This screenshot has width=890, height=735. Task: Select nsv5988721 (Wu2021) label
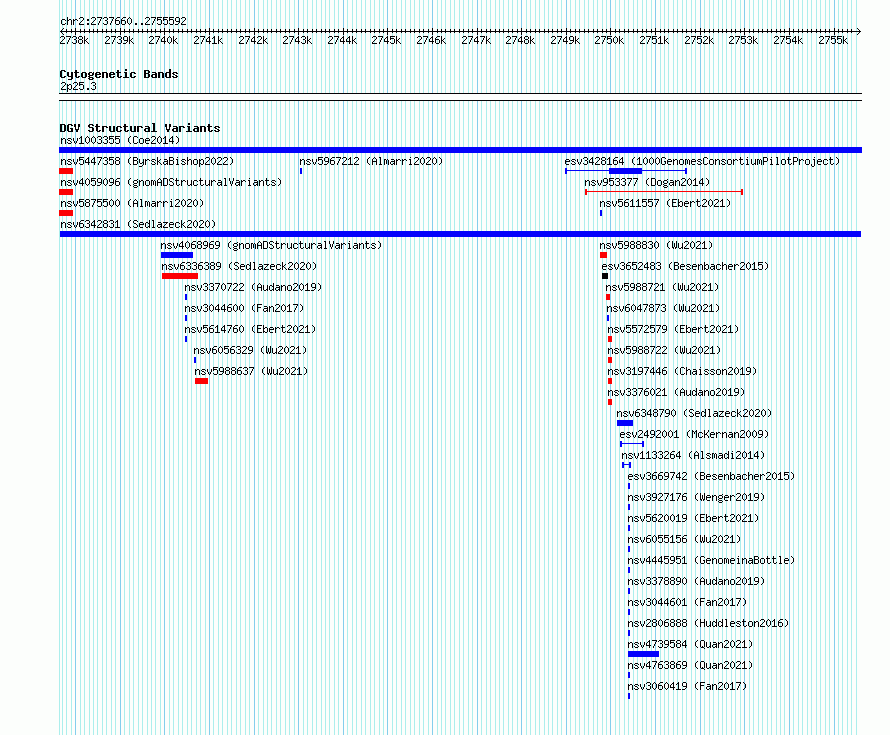(662, 287)
